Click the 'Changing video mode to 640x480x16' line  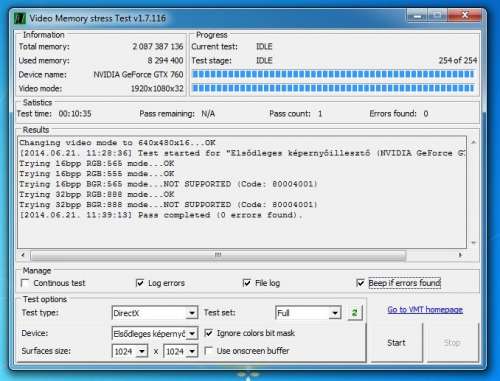[117, 143]
